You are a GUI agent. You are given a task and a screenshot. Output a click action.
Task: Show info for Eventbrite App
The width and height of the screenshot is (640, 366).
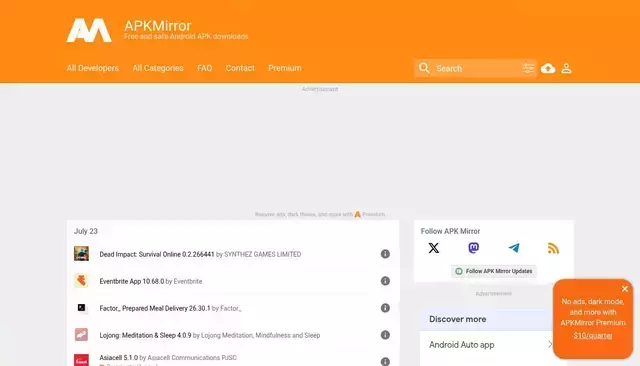coord(385,281)
